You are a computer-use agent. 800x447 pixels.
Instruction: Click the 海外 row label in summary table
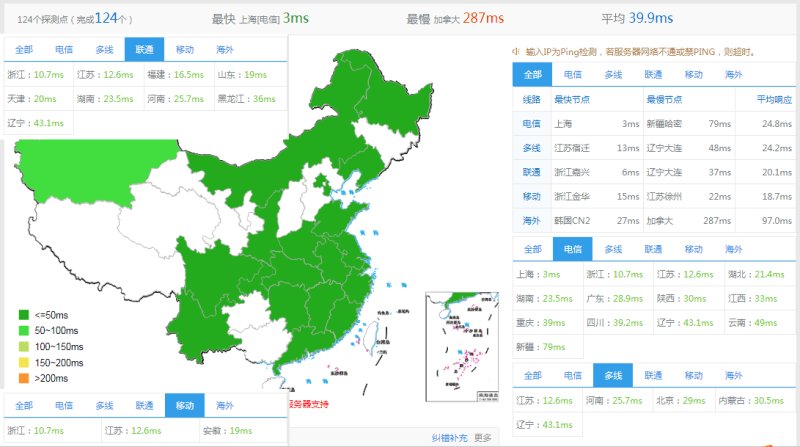click(531, 220)
